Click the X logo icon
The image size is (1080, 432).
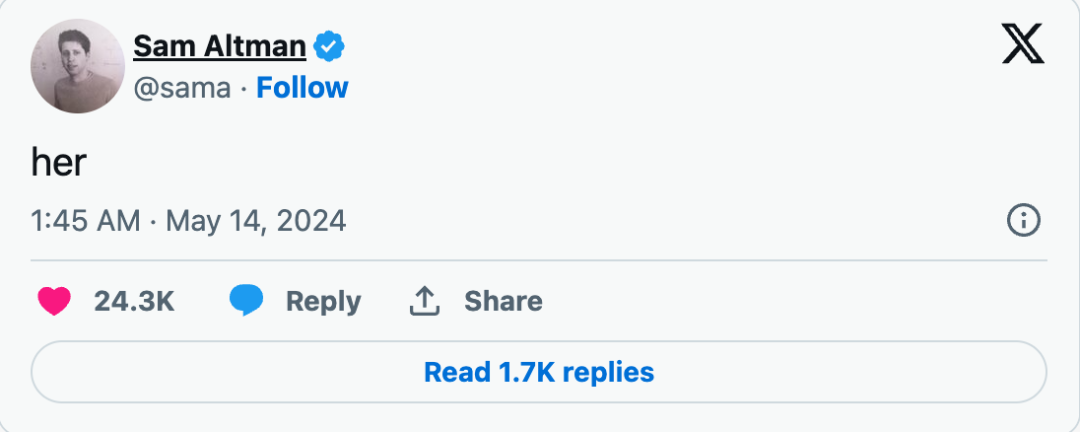pyautogui.click(x=1022, y=46)
